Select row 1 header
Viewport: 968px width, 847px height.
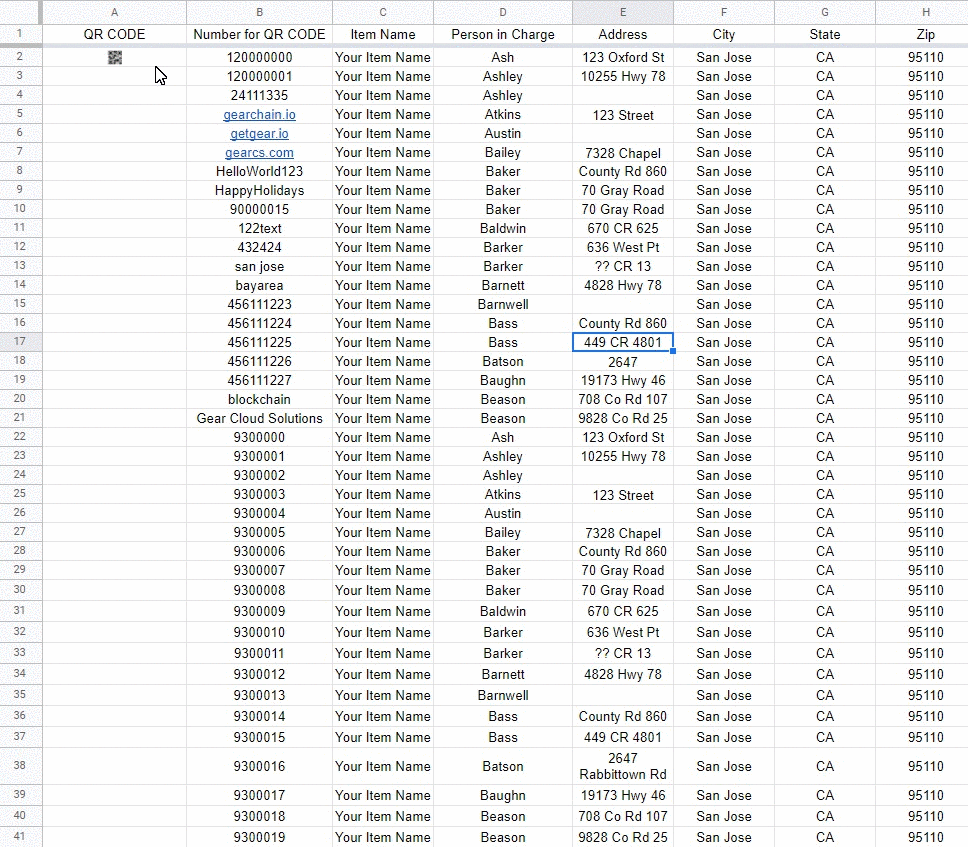(20, 34)
